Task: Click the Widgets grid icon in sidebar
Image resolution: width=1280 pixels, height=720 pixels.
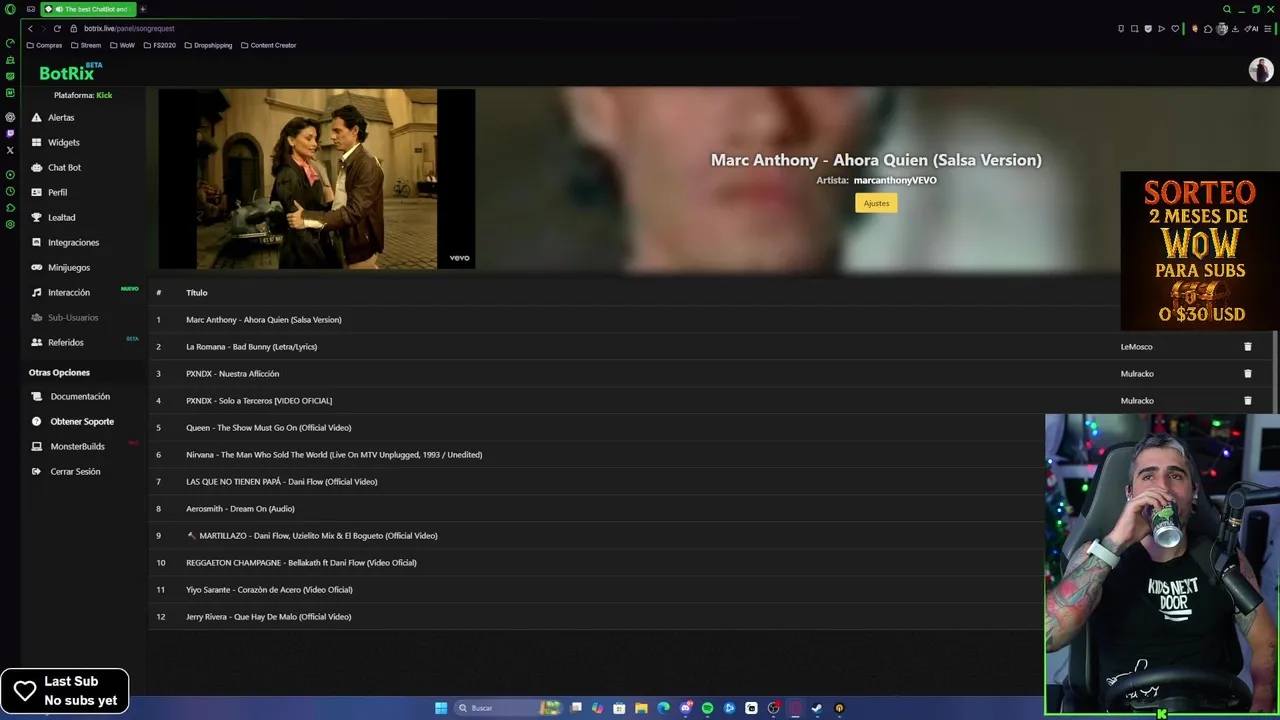Action: coord(37,143)
